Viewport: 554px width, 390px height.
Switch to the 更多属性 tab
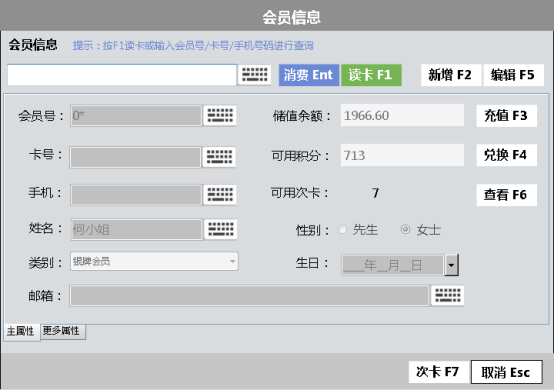pyautogui.click(x=63, y=331)
